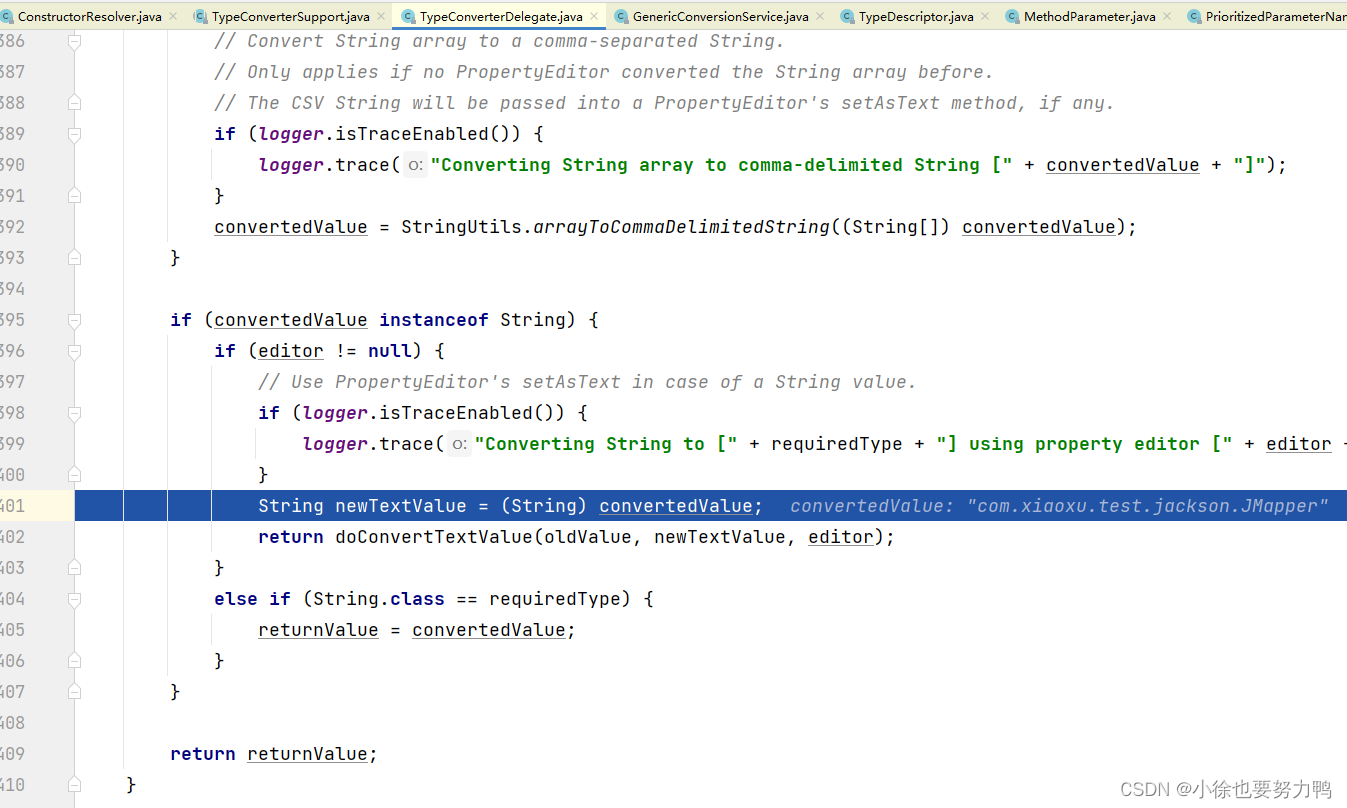Click the string "Converting String array to comma-delimited String ["
The height and width of the screenshot is (808, 1347).
coord(721,165)
